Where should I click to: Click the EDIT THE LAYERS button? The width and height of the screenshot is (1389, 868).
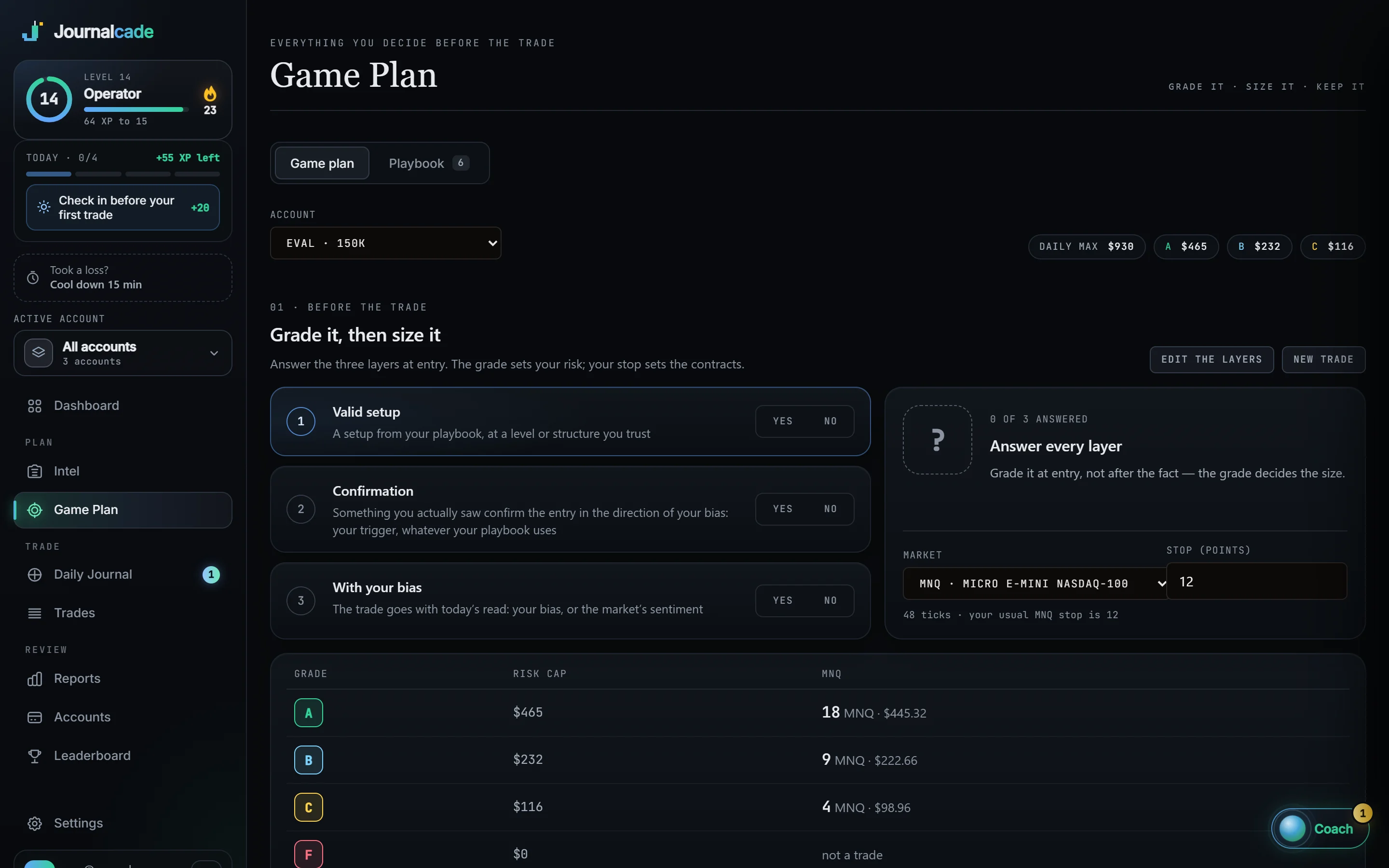pyautogui.click(x=1212, y=359)
